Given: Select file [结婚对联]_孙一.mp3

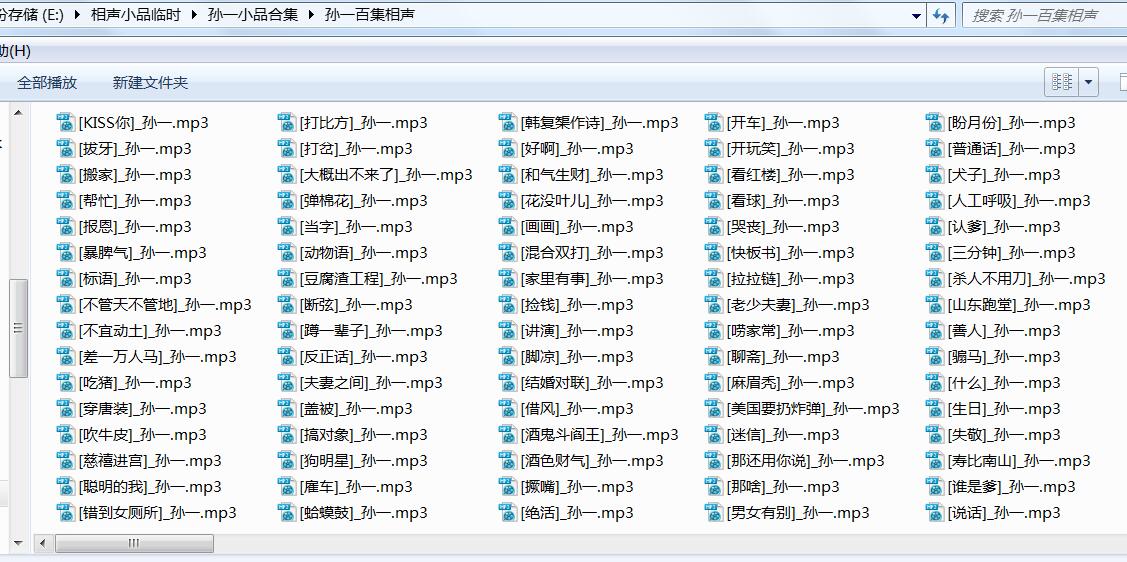Looking at the screenshot, I should click(581, 382).
